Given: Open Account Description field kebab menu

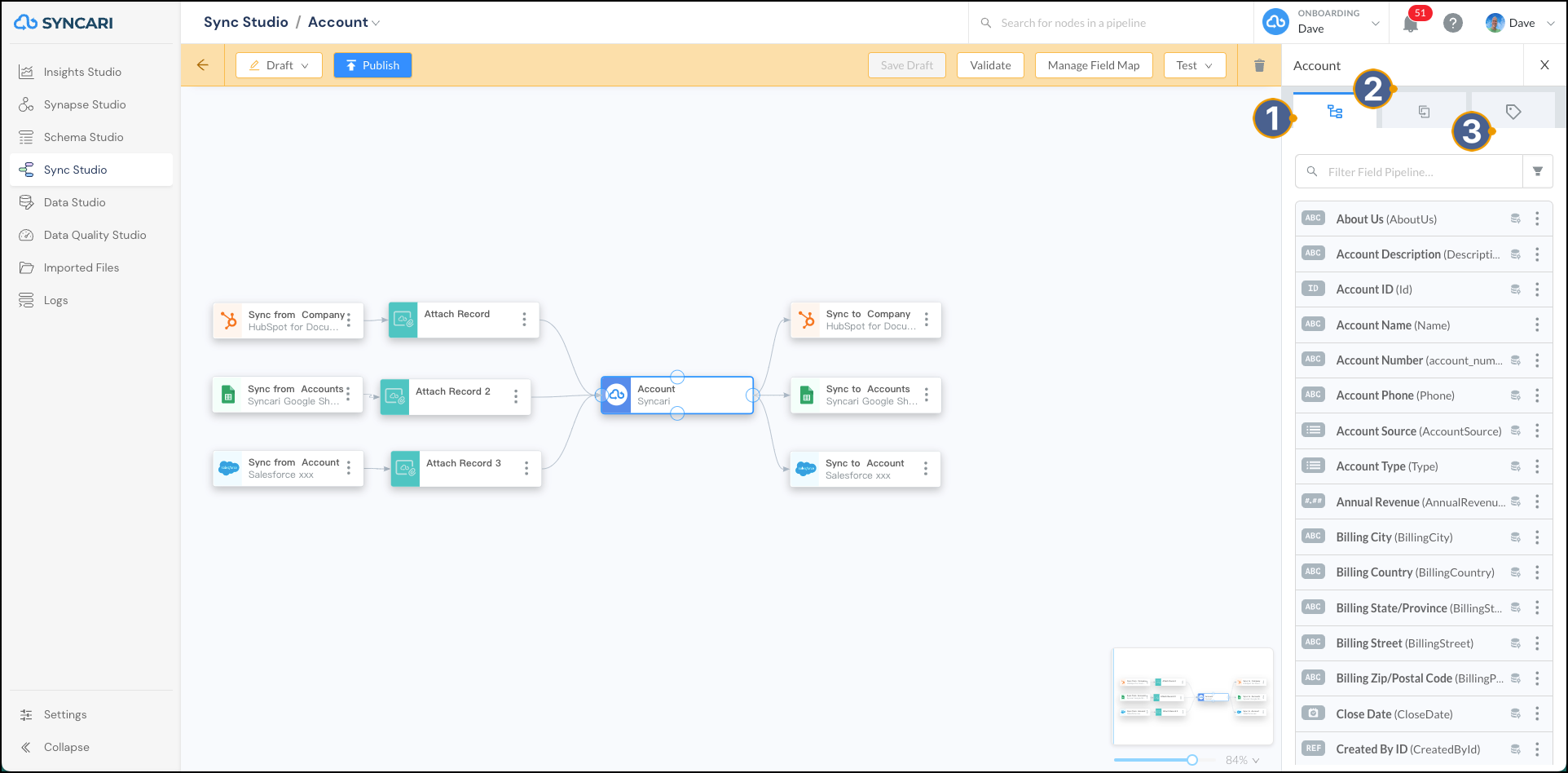Looking at the screenshot, I should click(1537, 254).
